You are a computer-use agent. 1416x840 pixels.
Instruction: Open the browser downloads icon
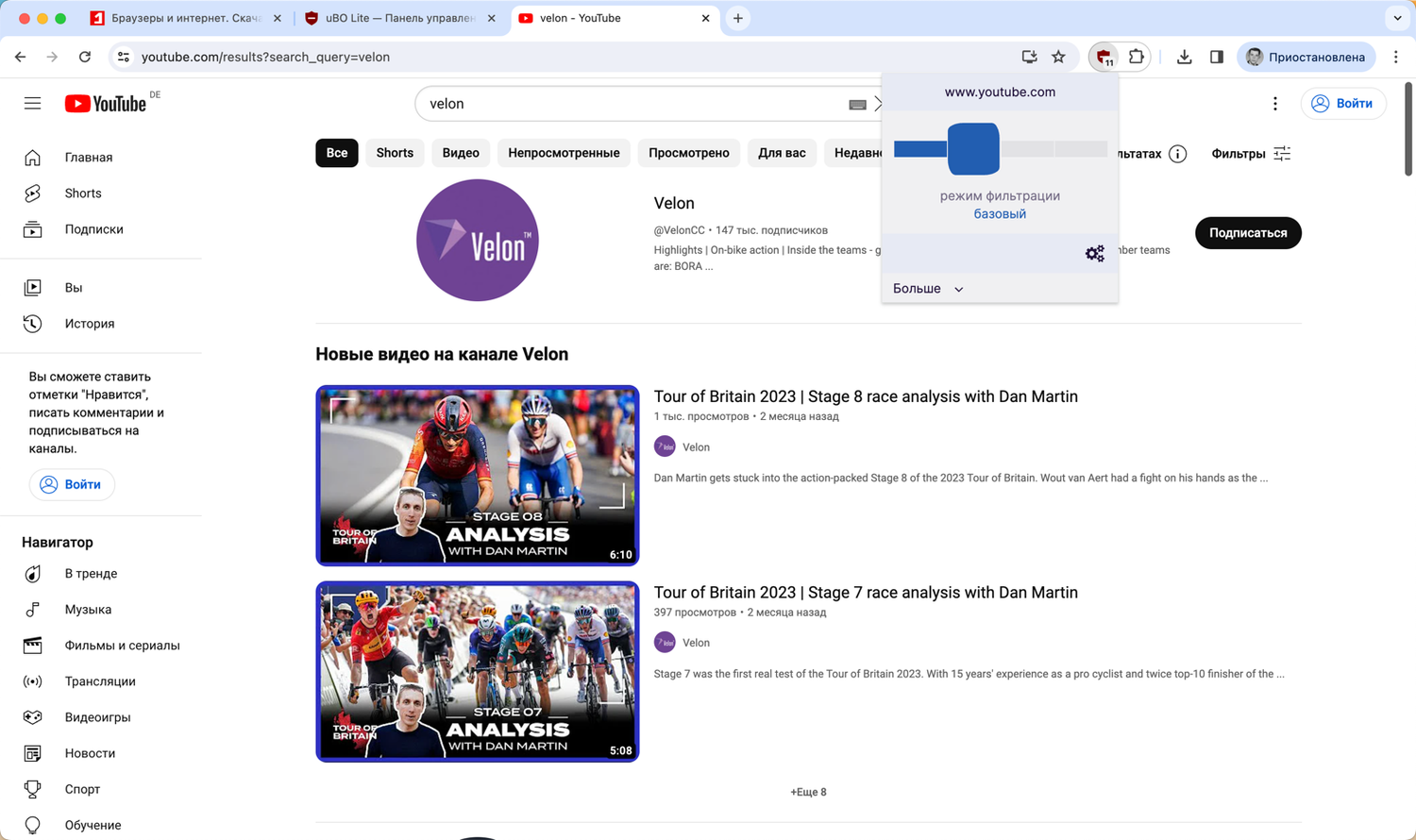tap(1184, 57)
